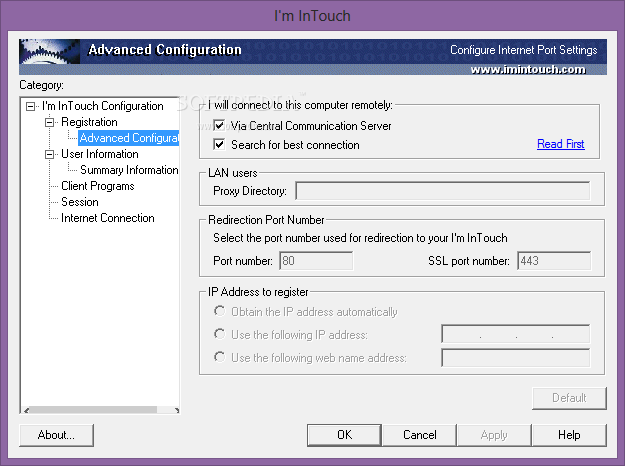Open Help for this dialog

click(569, 435)
